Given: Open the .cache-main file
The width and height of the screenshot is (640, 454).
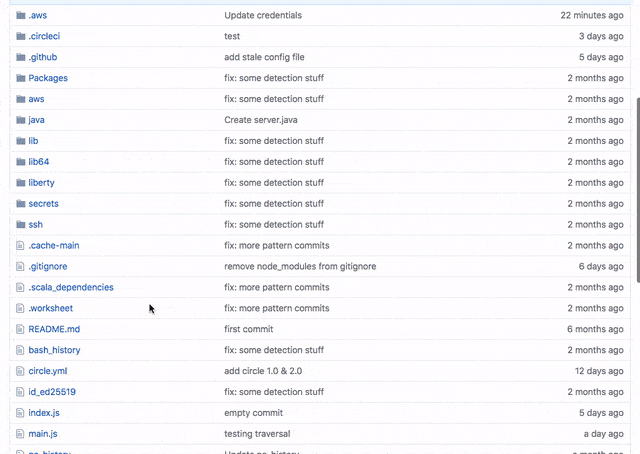Looking at the screenshot, I should click(54, 245).
